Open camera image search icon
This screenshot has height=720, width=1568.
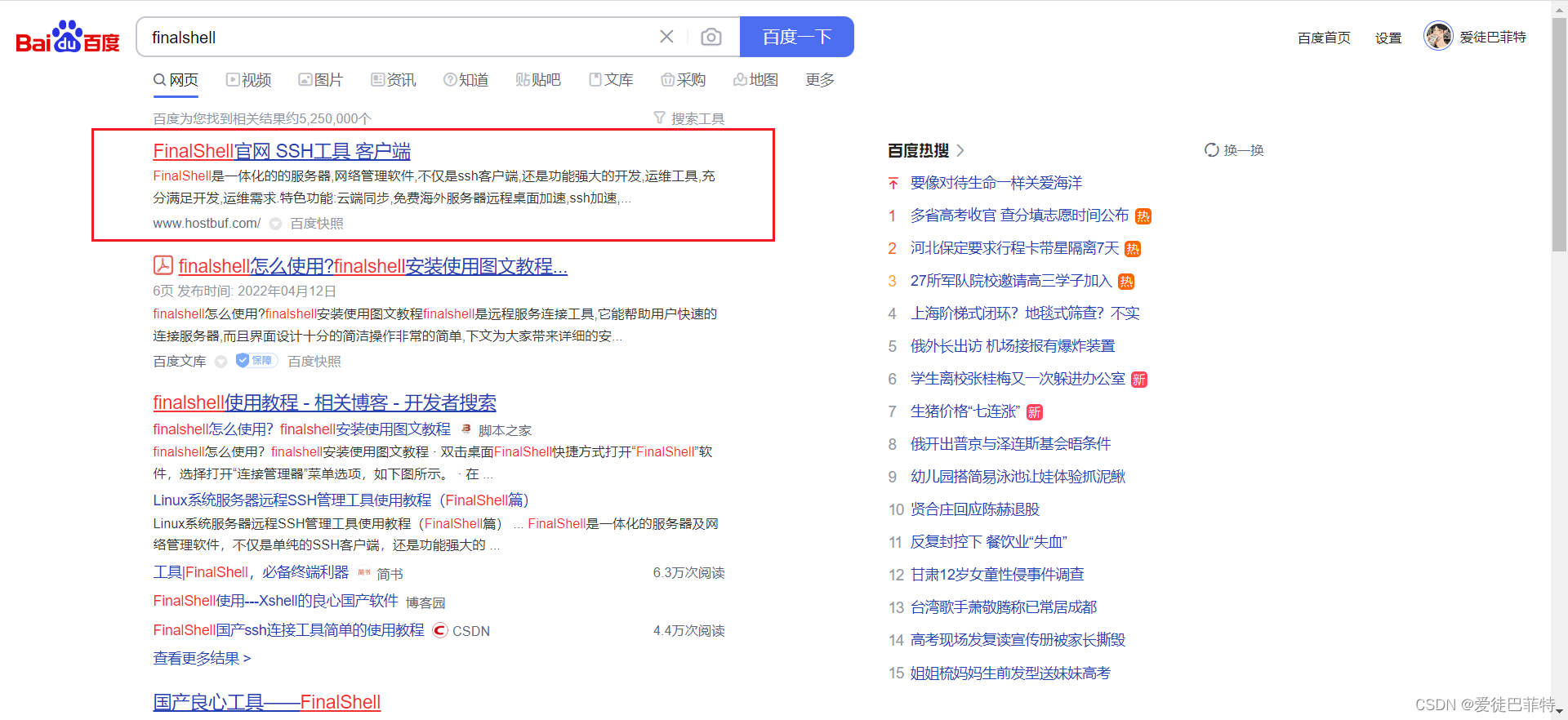(711, 37)
